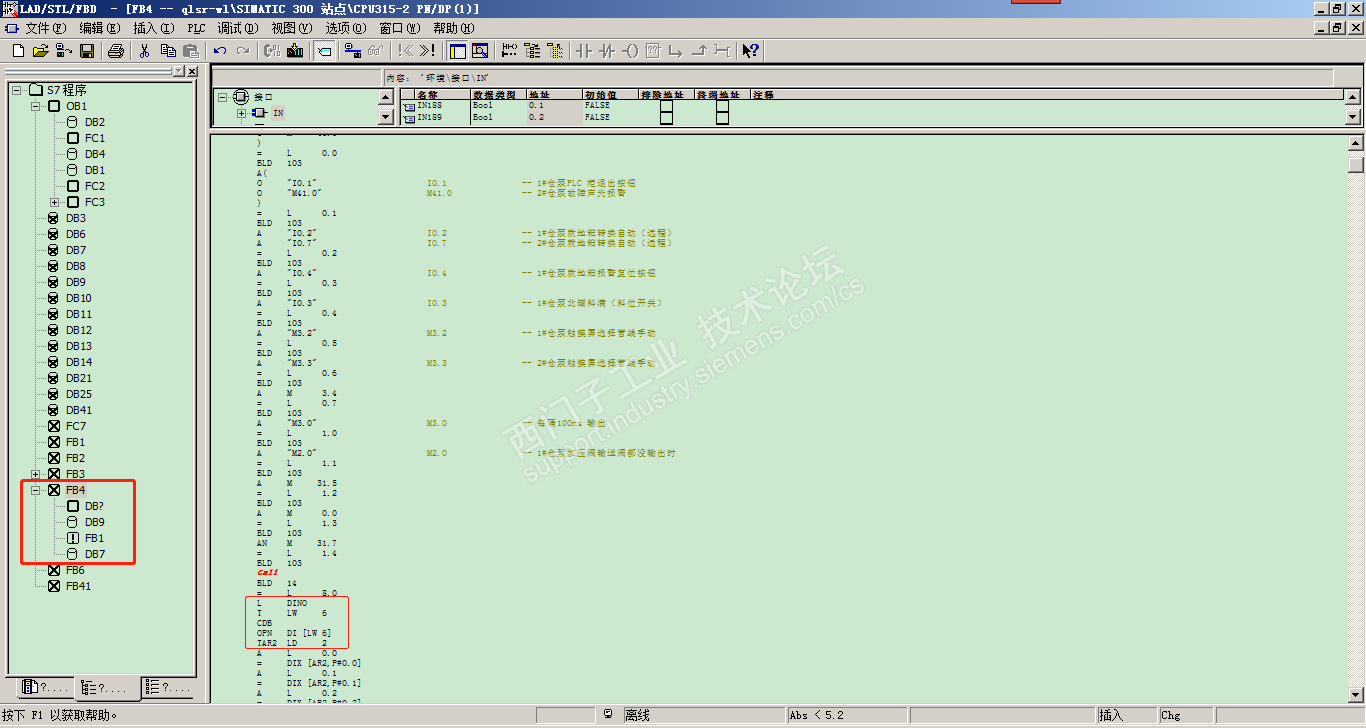The image size is (1366, 728).
Task: Open the 插入 menu
Action: point(154,28)
